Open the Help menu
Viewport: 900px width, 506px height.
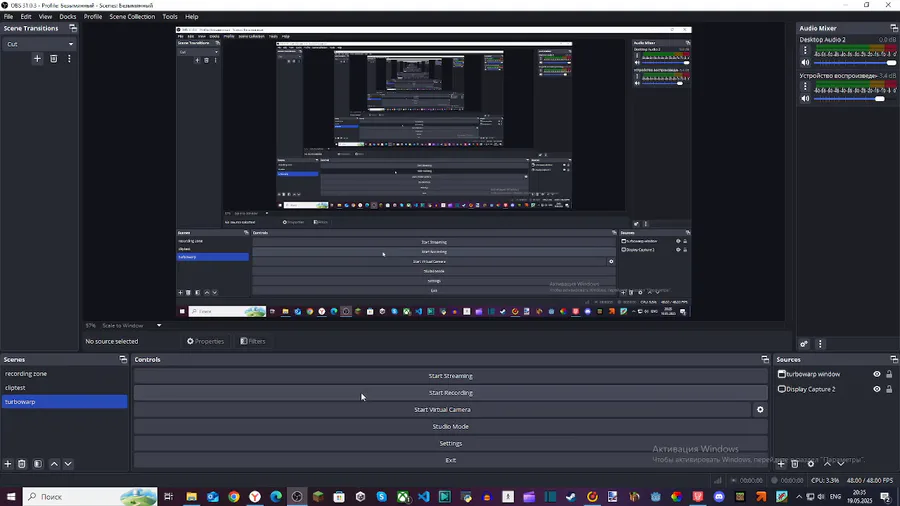pos(192,17)
